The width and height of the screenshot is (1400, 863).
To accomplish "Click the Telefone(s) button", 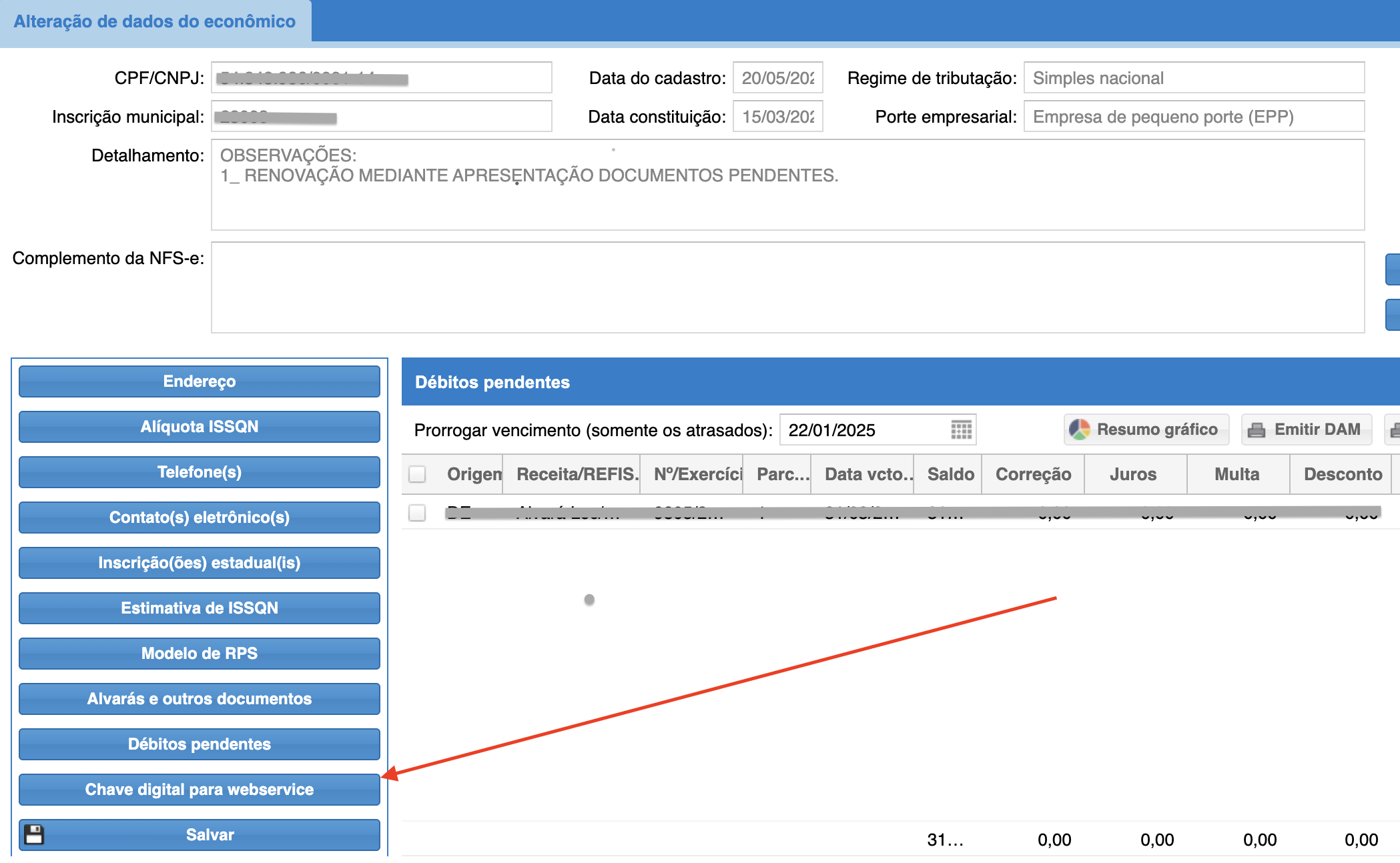I will pyautogui.click(x=199, y=472).
